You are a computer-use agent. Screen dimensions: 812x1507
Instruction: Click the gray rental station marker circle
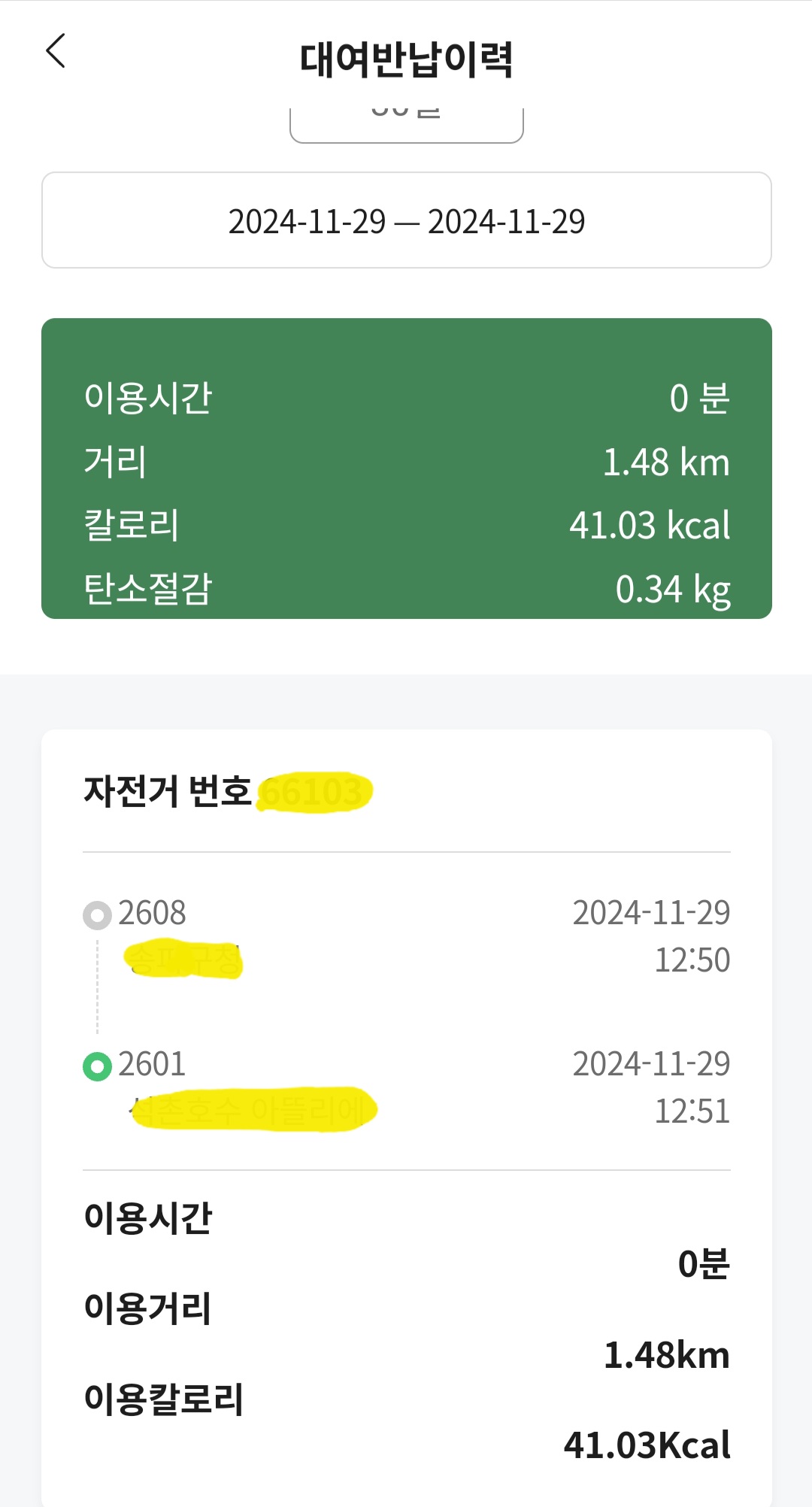(97, 915)
